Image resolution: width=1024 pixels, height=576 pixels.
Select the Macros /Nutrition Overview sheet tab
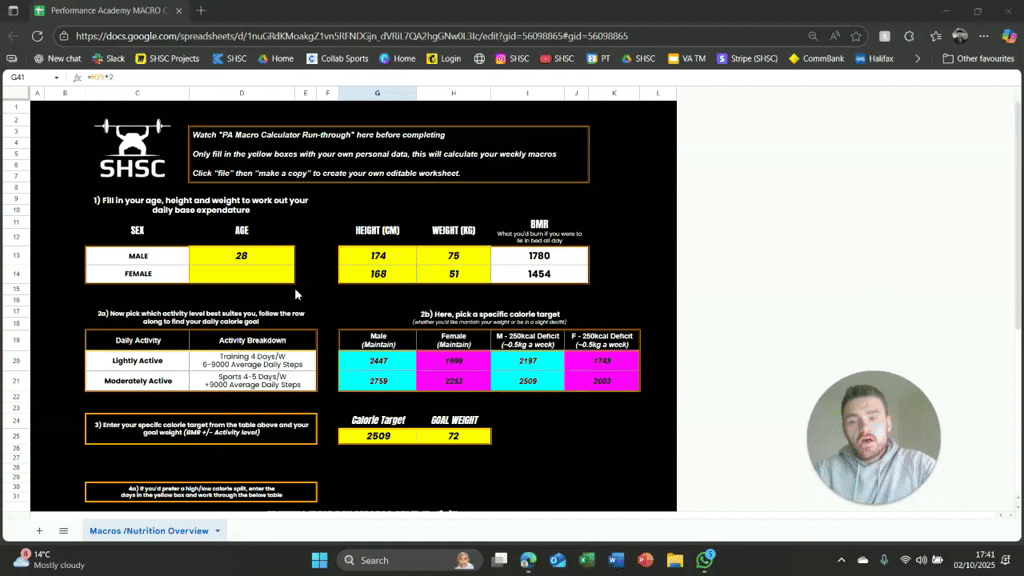click(x=150, y=531)
